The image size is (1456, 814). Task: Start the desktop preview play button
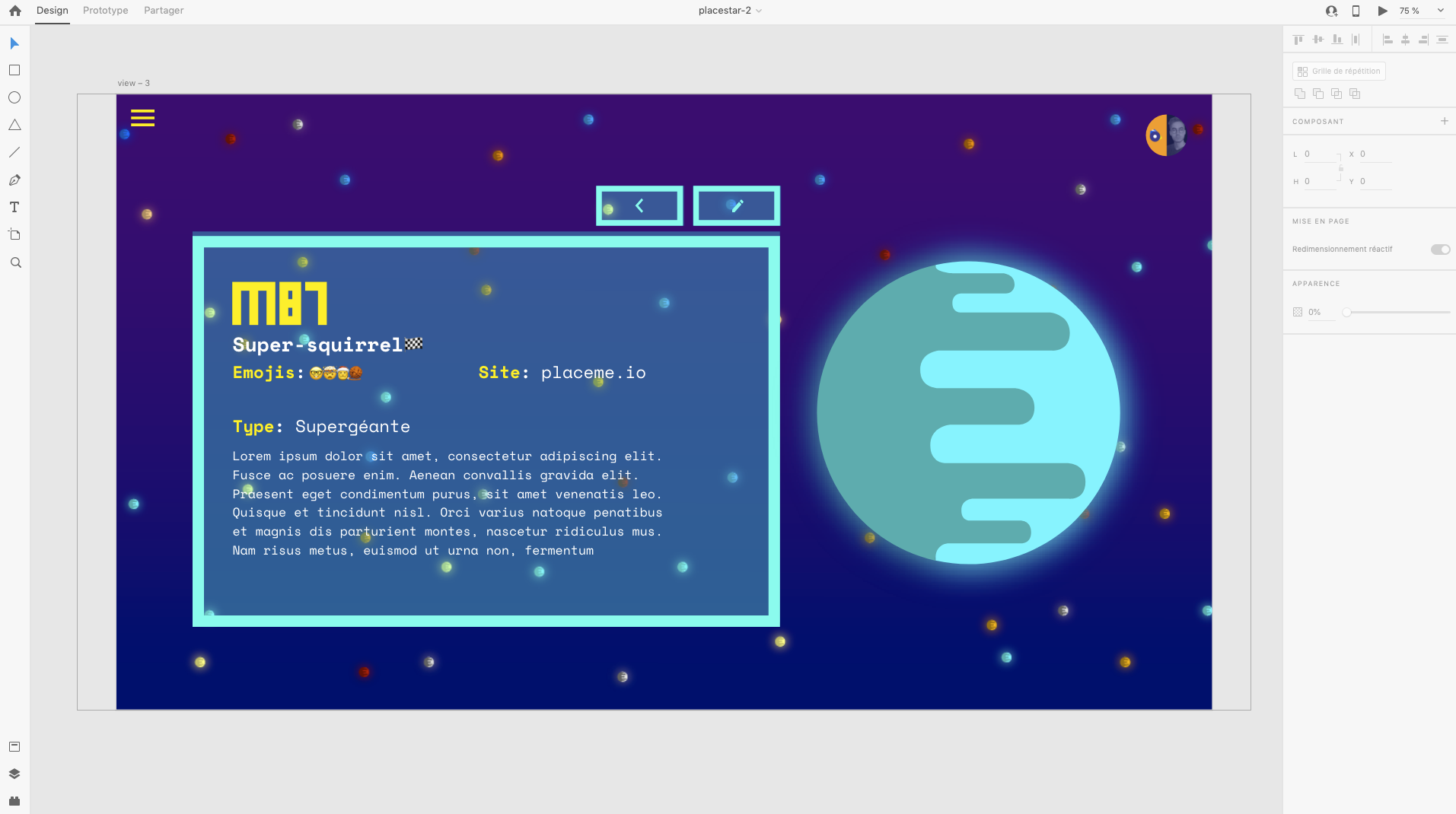pos(1382,11)
